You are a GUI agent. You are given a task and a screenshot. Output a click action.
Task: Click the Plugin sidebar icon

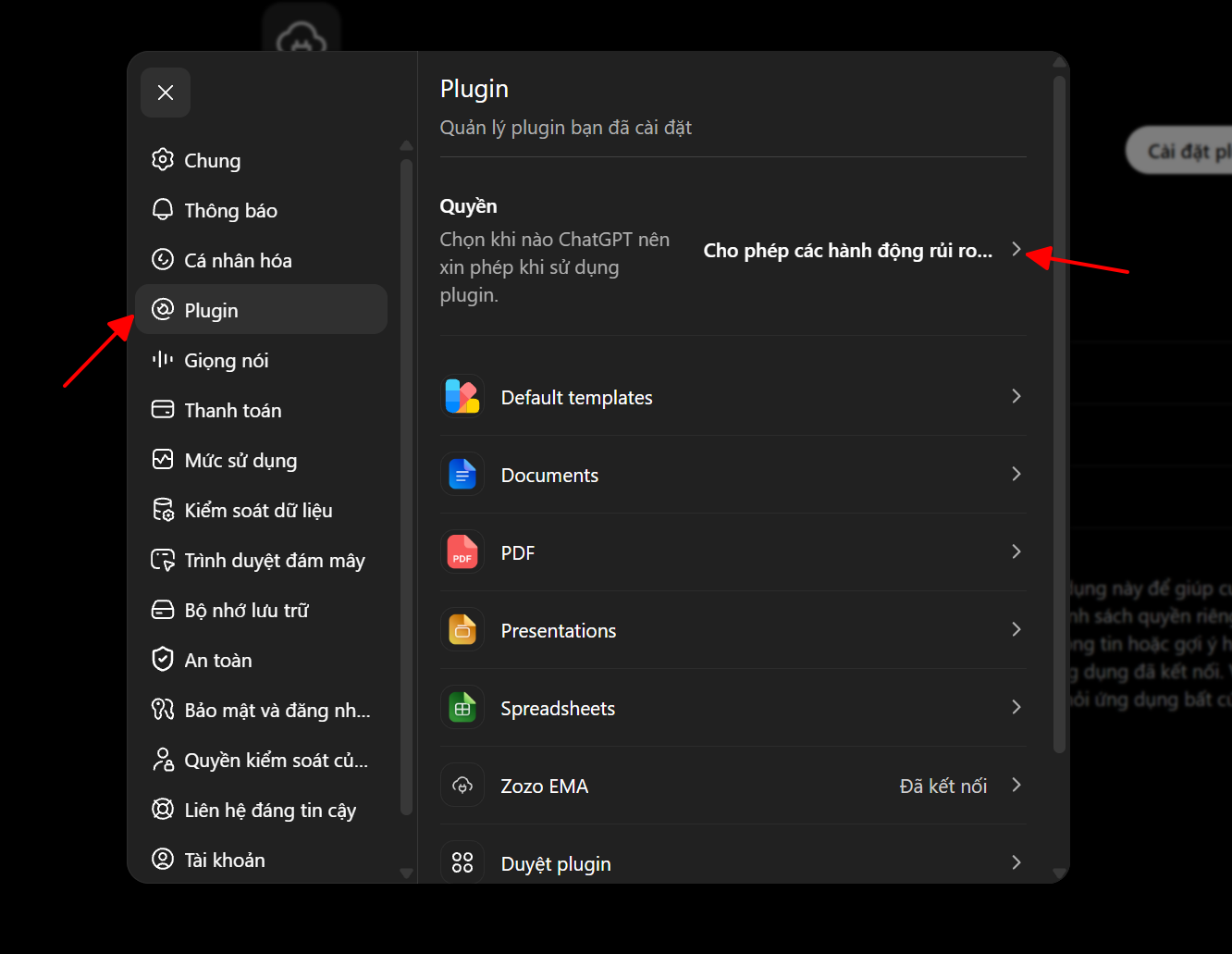click(163, 309)
